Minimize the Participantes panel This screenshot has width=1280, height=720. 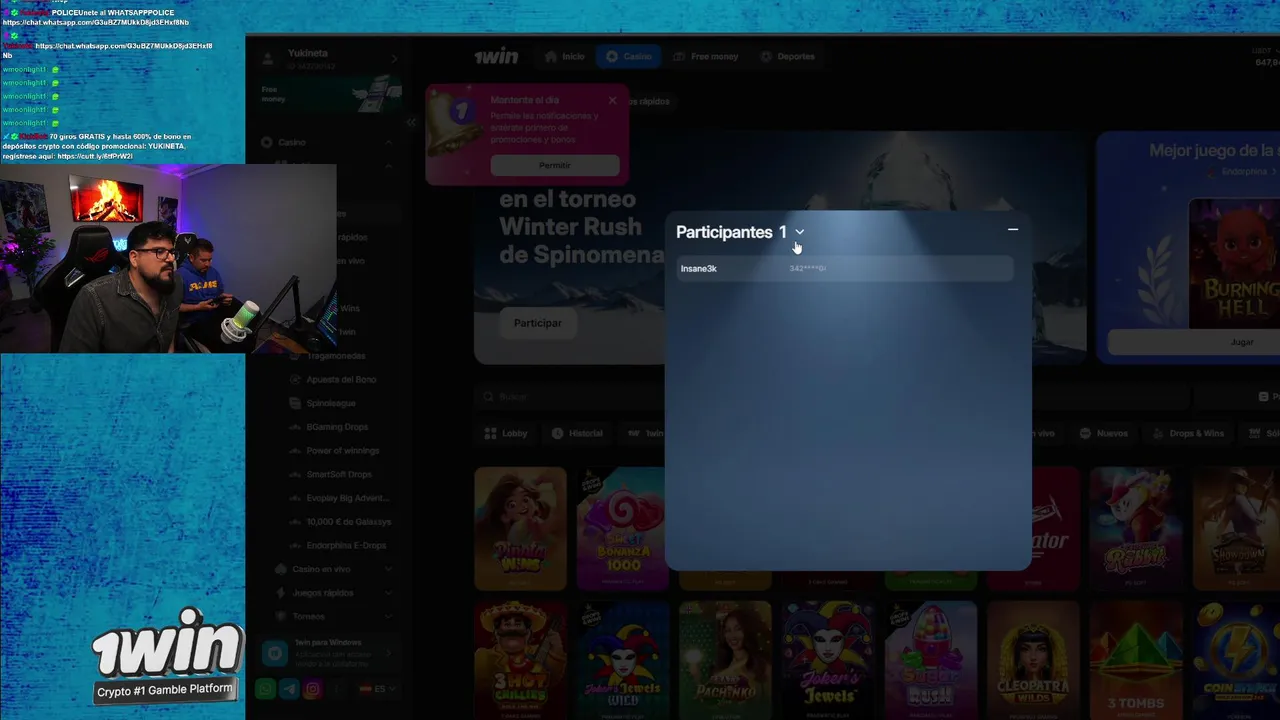[1013, 230]
